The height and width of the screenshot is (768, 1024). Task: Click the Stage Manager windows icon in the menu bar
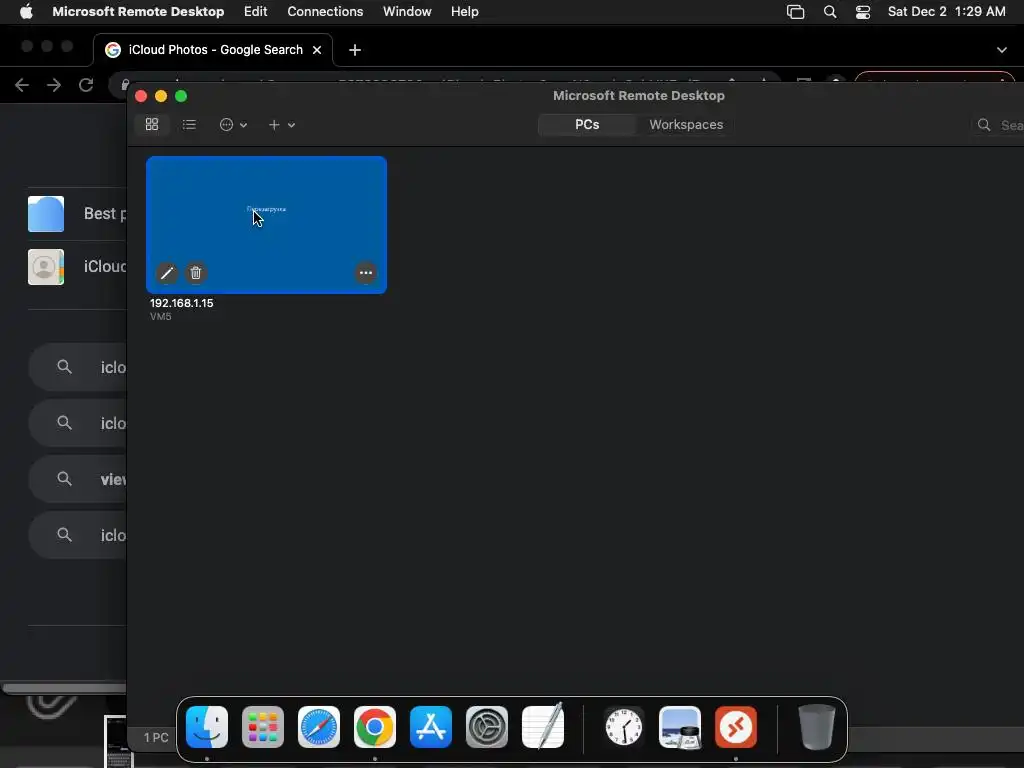[x=795, y=12]
